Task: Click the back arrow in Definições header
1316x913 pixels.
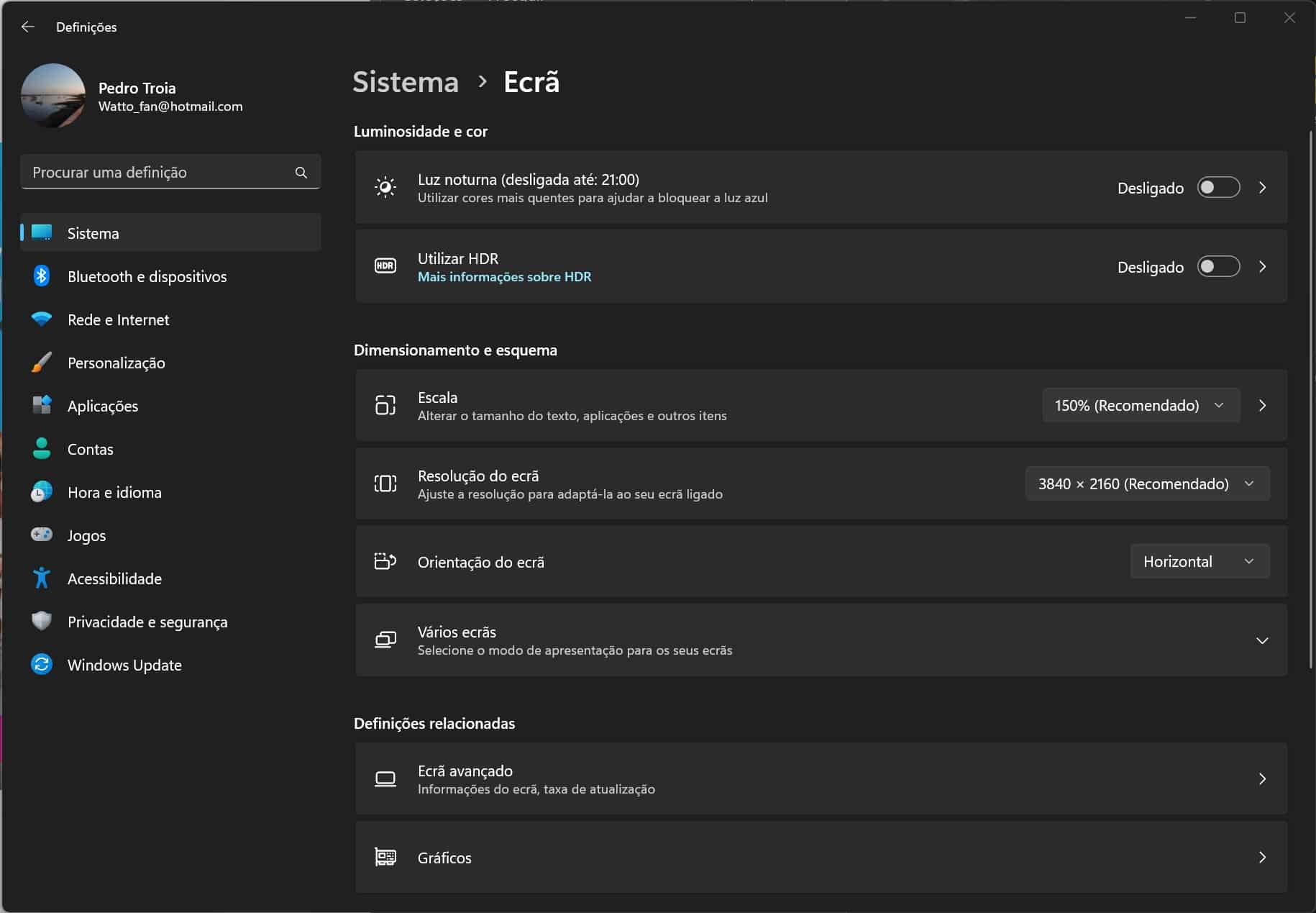Action: [x=28, y=27]
